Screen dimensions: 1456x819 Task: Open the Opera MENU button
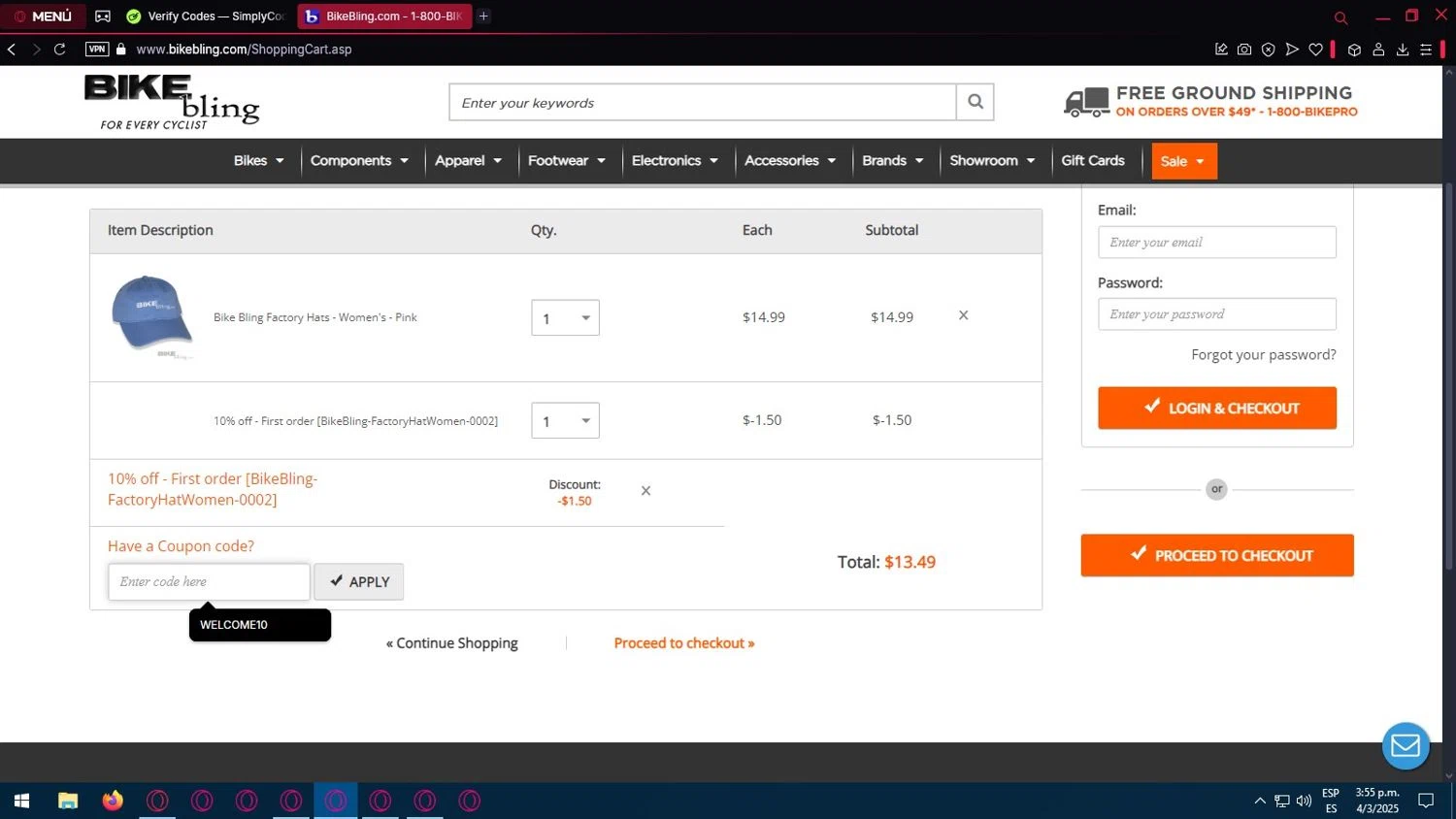coord(44,16)
